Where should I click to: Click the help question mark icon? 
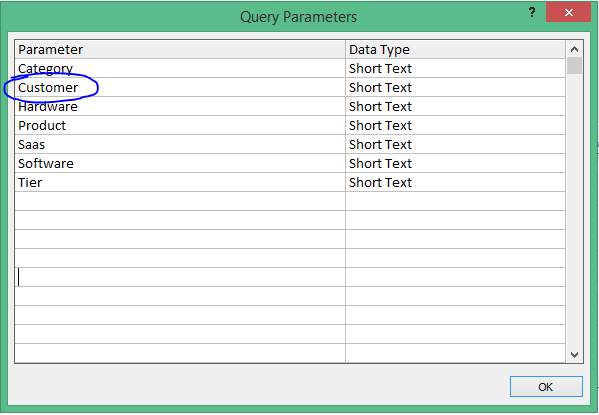pos(532,13)
